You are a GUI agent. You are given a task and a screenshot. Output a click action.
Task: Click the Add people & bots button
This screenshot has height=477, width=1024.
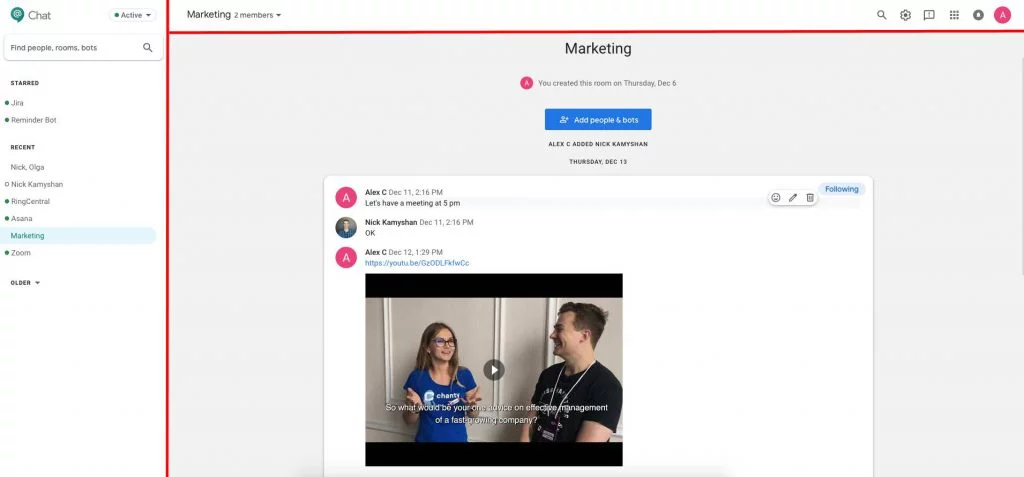pyautogui.click(x=598, y=120)
